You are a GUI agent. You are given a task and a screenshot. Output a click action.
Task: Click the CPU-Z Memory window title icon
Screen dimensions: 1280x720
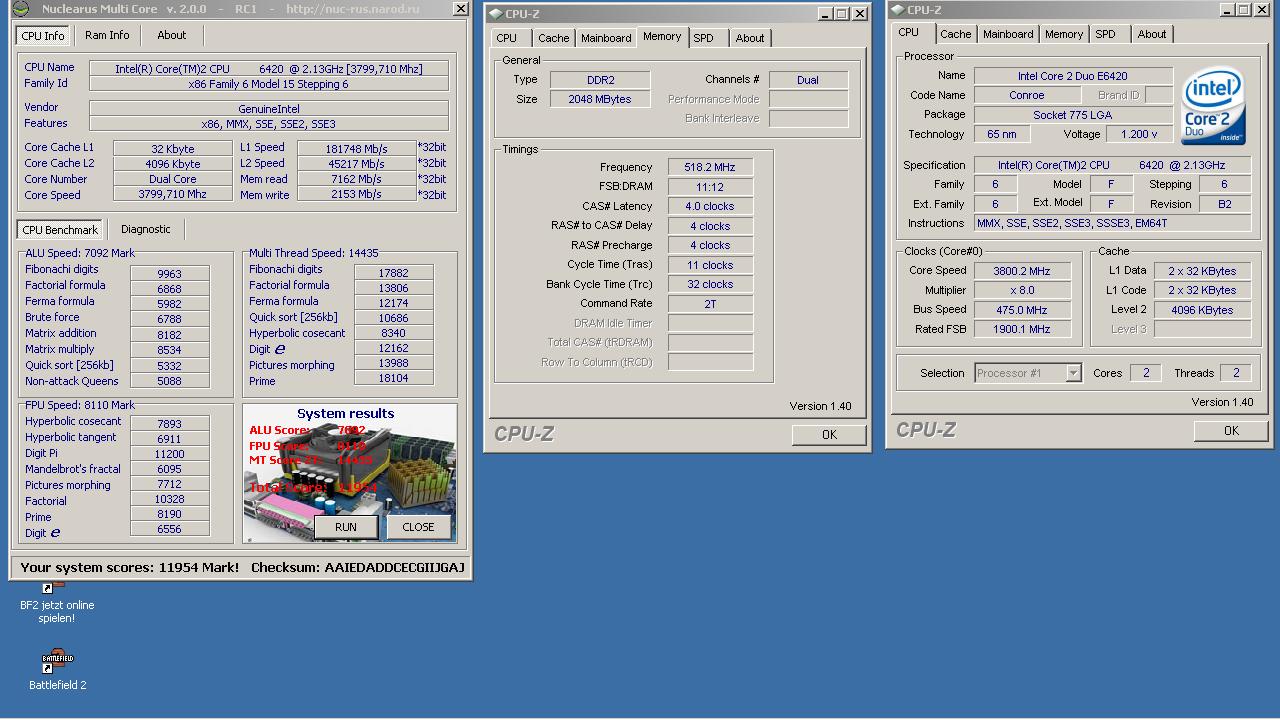(496, 14)
